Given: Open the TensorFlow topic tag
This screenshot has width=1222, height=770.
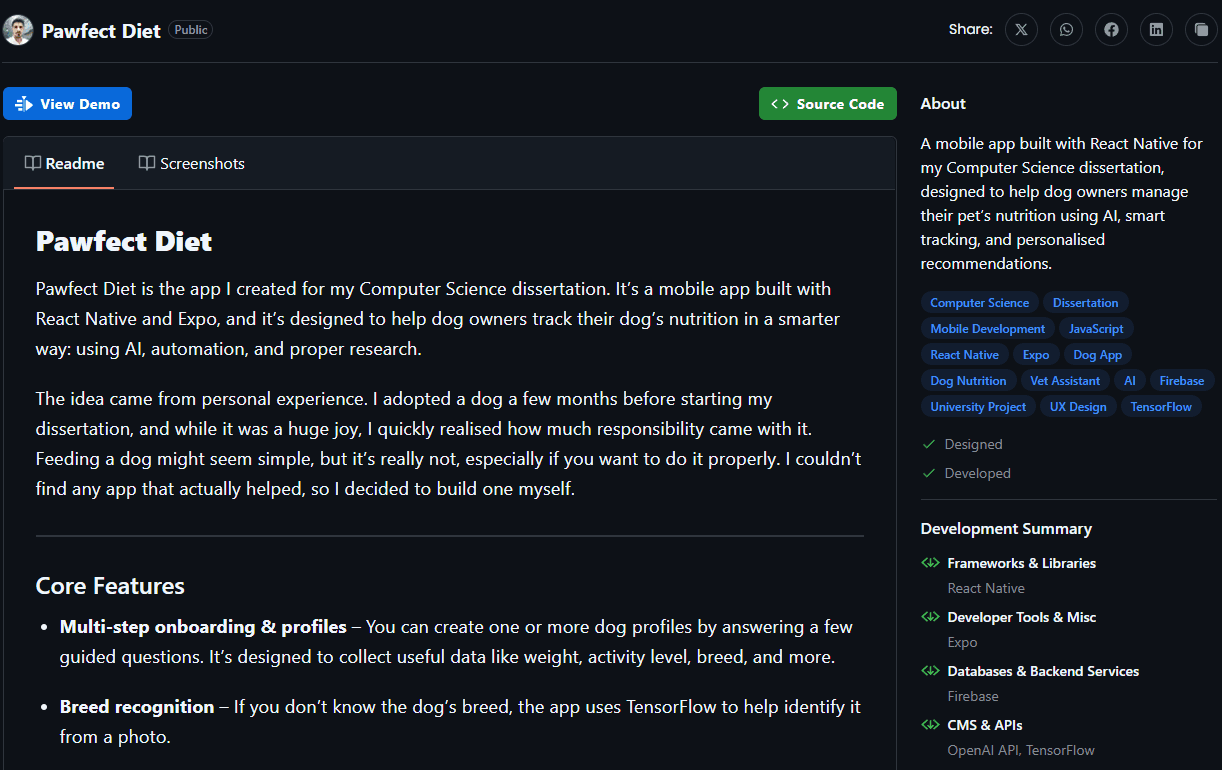Looking at the screenshot, I should coord(1161,407).
